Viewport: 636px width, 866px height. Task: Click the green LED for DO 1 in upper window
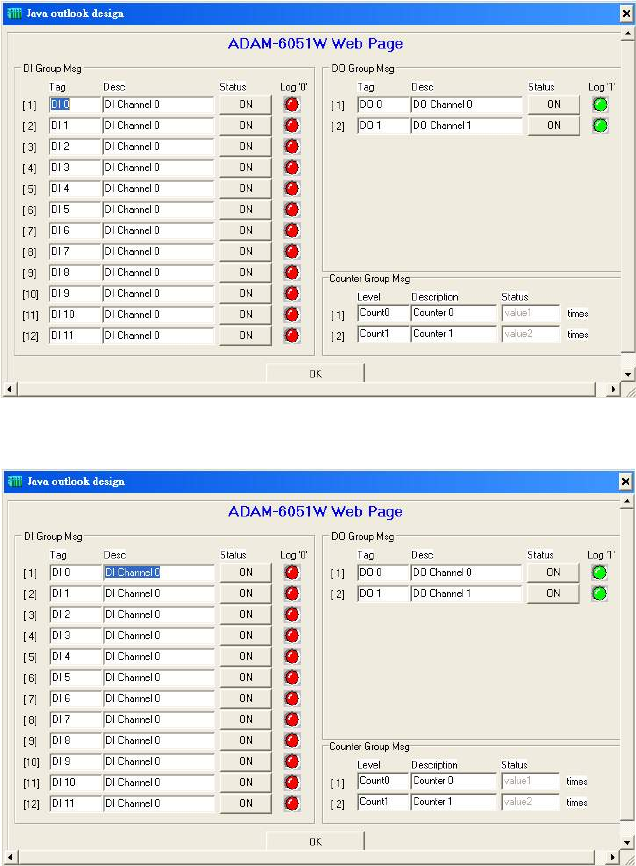coord(600,125)
